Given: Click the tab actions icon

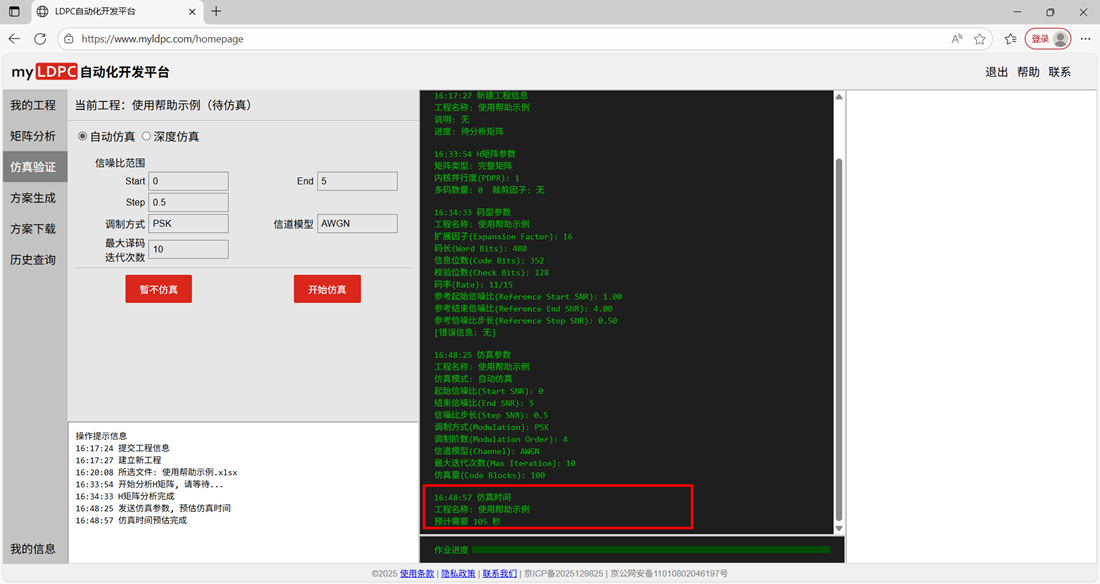Looking at the screenshot, I should click(14, 12).
